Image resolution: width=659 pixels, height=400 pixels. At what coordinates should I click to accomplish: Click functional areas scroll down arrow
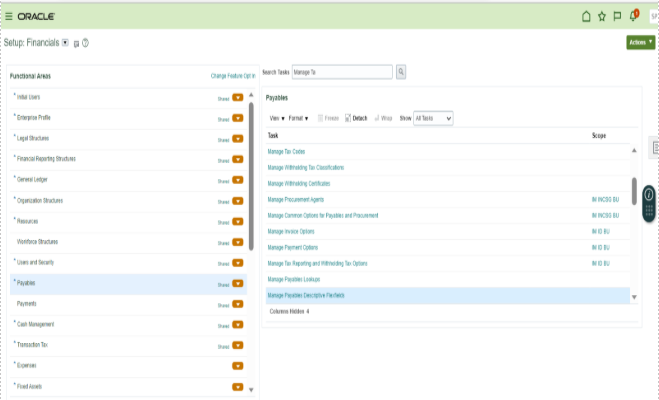[x=251, y=390]
